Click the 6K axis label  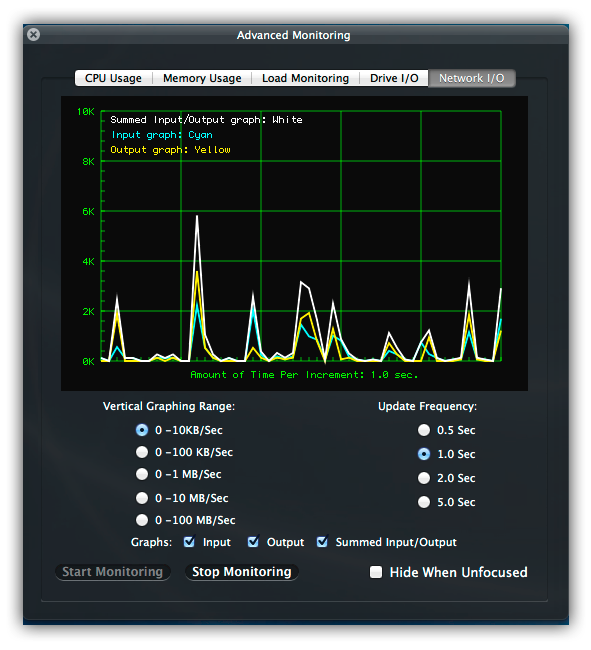88,212
